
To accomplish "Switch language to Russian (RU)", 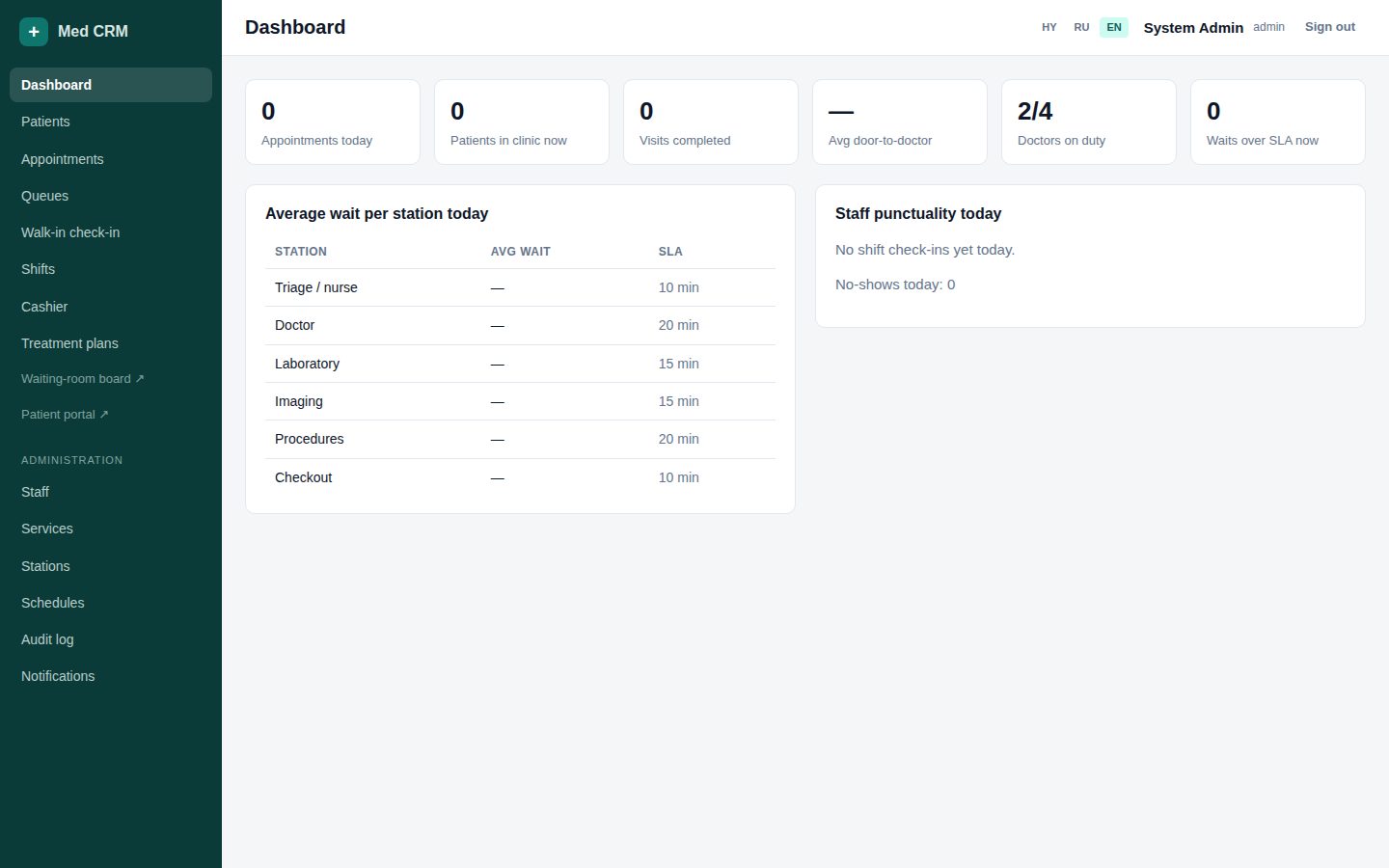I will click(x=1081, y=27).
